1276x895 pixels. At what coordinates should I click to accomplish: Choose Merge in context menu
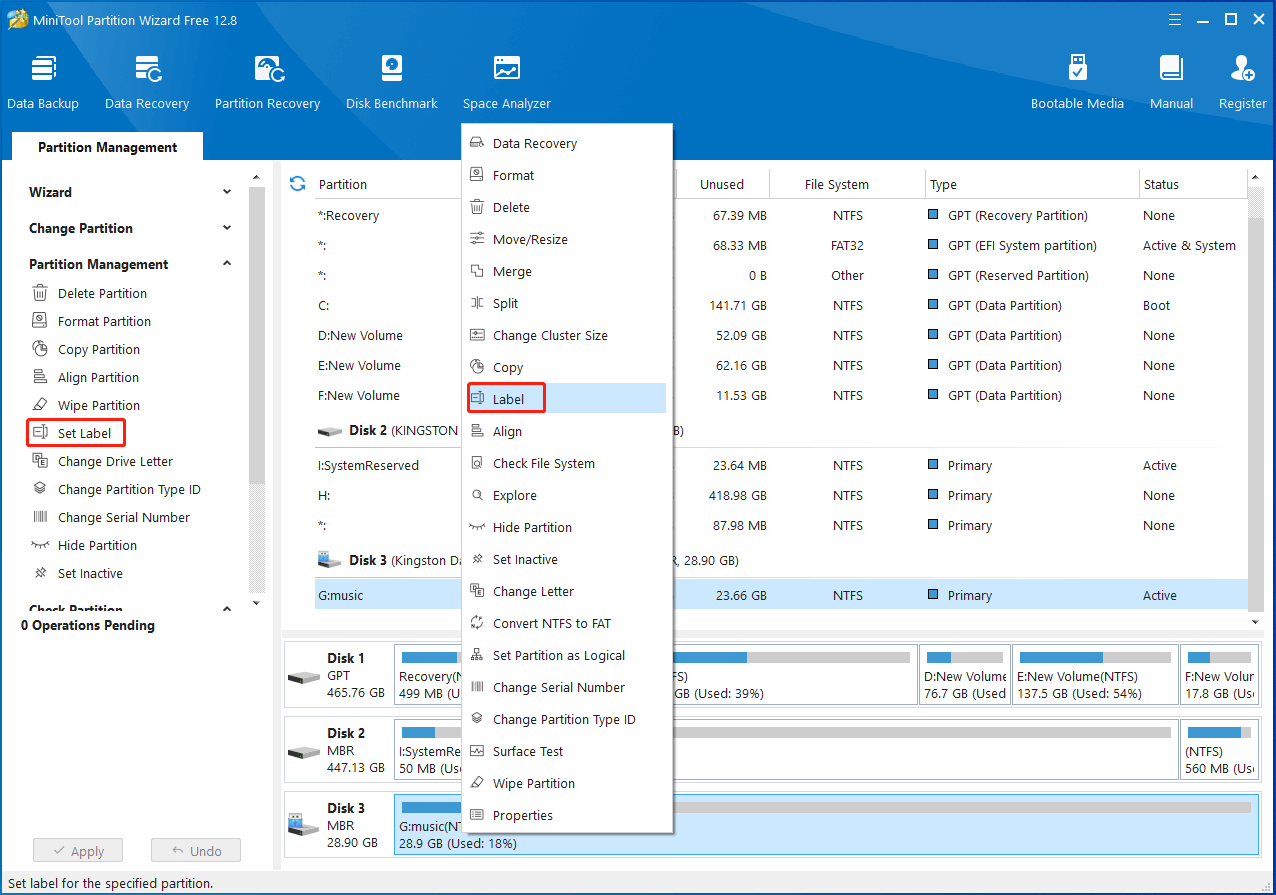point(566,271)
